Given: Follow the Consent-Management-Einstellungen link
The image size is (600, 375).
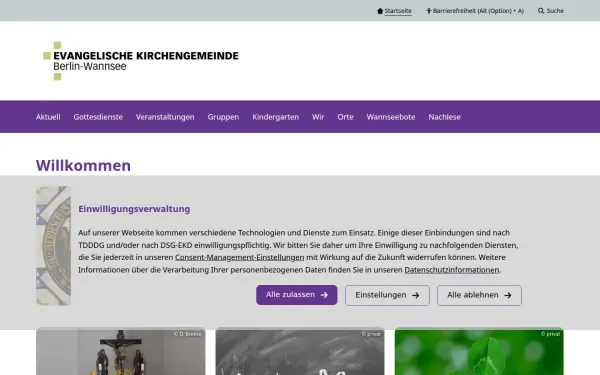Looking at the screenshot, I should (240, 258).
